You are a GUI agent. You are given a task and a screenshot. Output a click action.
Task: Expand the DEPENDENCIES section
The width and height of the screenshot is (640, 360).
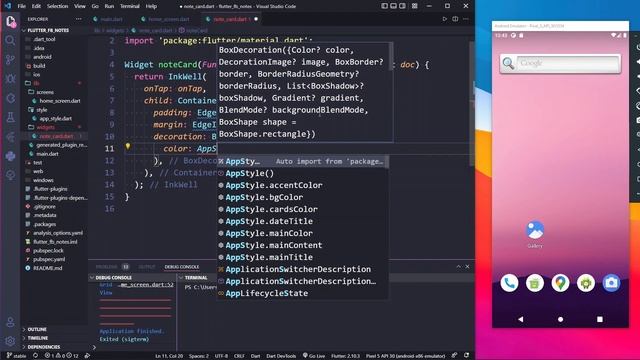[44, 347]
